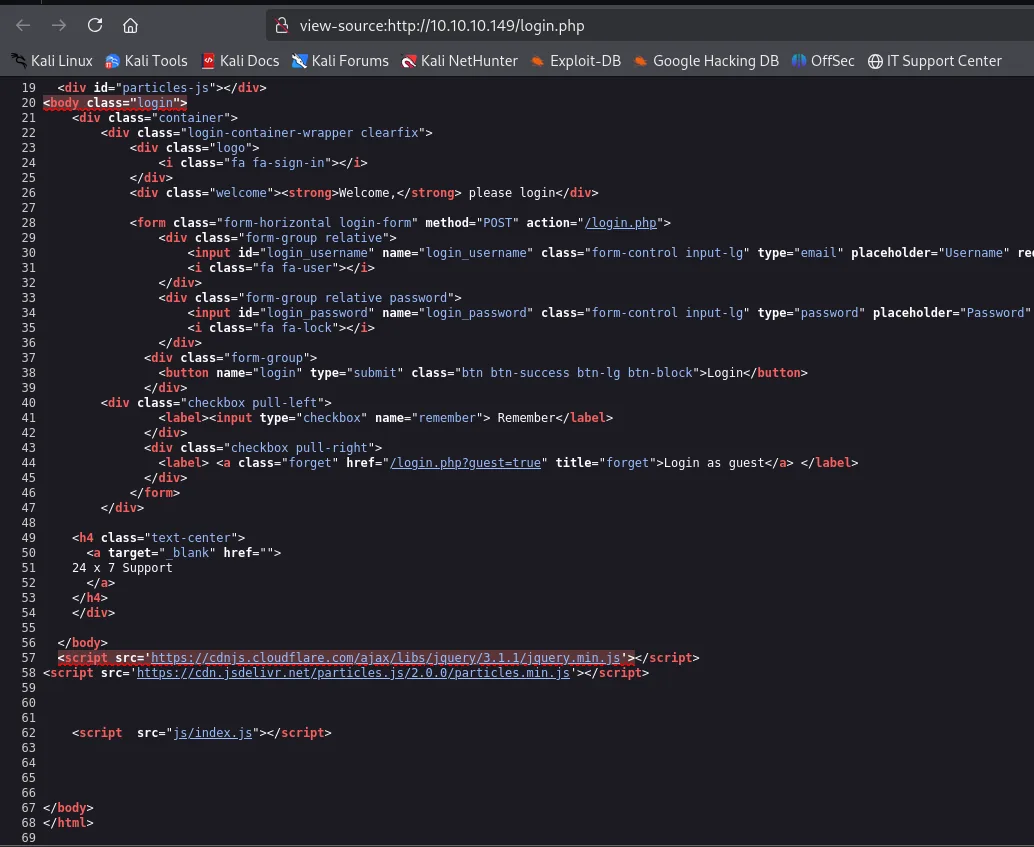Click the fa fa-sign-in icon tag line
This screenshot has width=1034, height=847.
pos(263,163)
